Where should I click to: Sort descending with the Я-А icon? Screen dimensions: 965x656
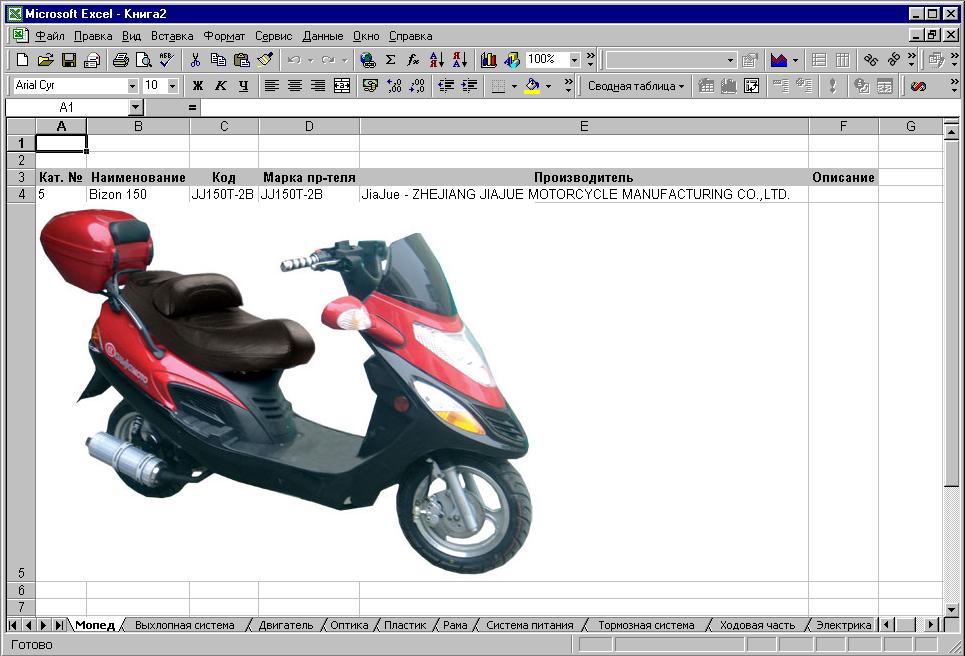tap(460, 60)
